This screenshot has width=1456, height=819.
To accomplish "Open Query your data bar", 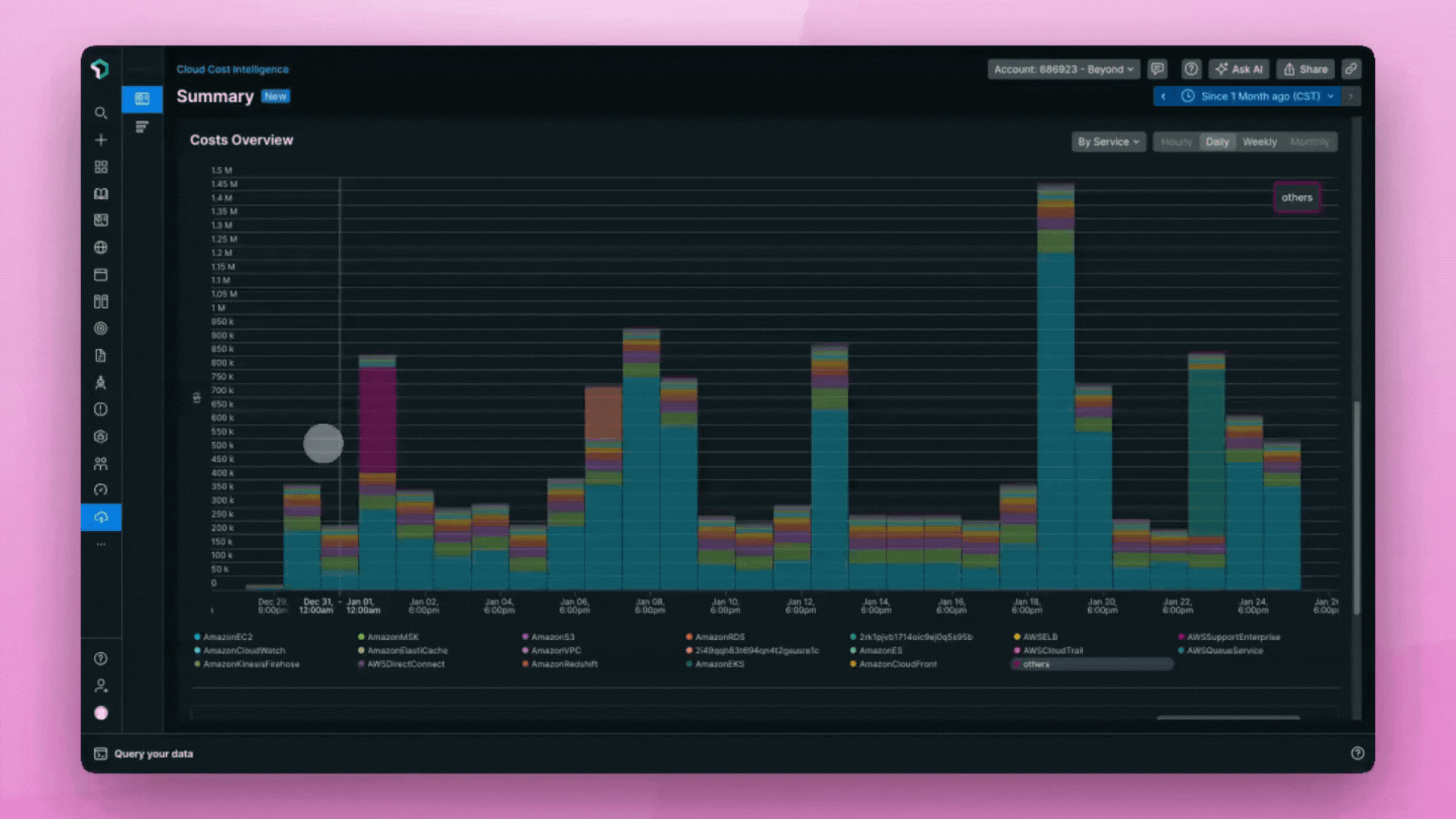I will point(153,754).
